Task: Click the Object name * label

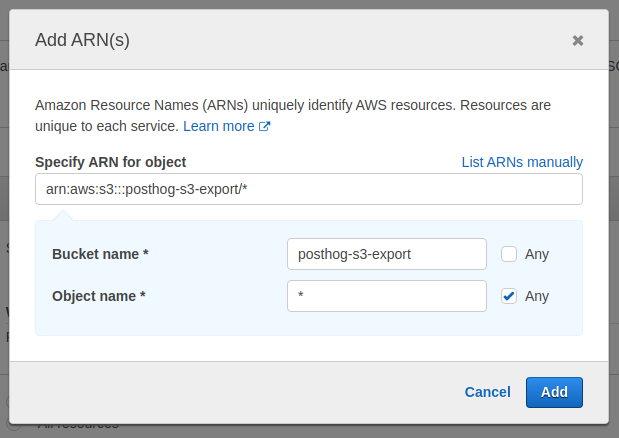Action: point(99,296)
